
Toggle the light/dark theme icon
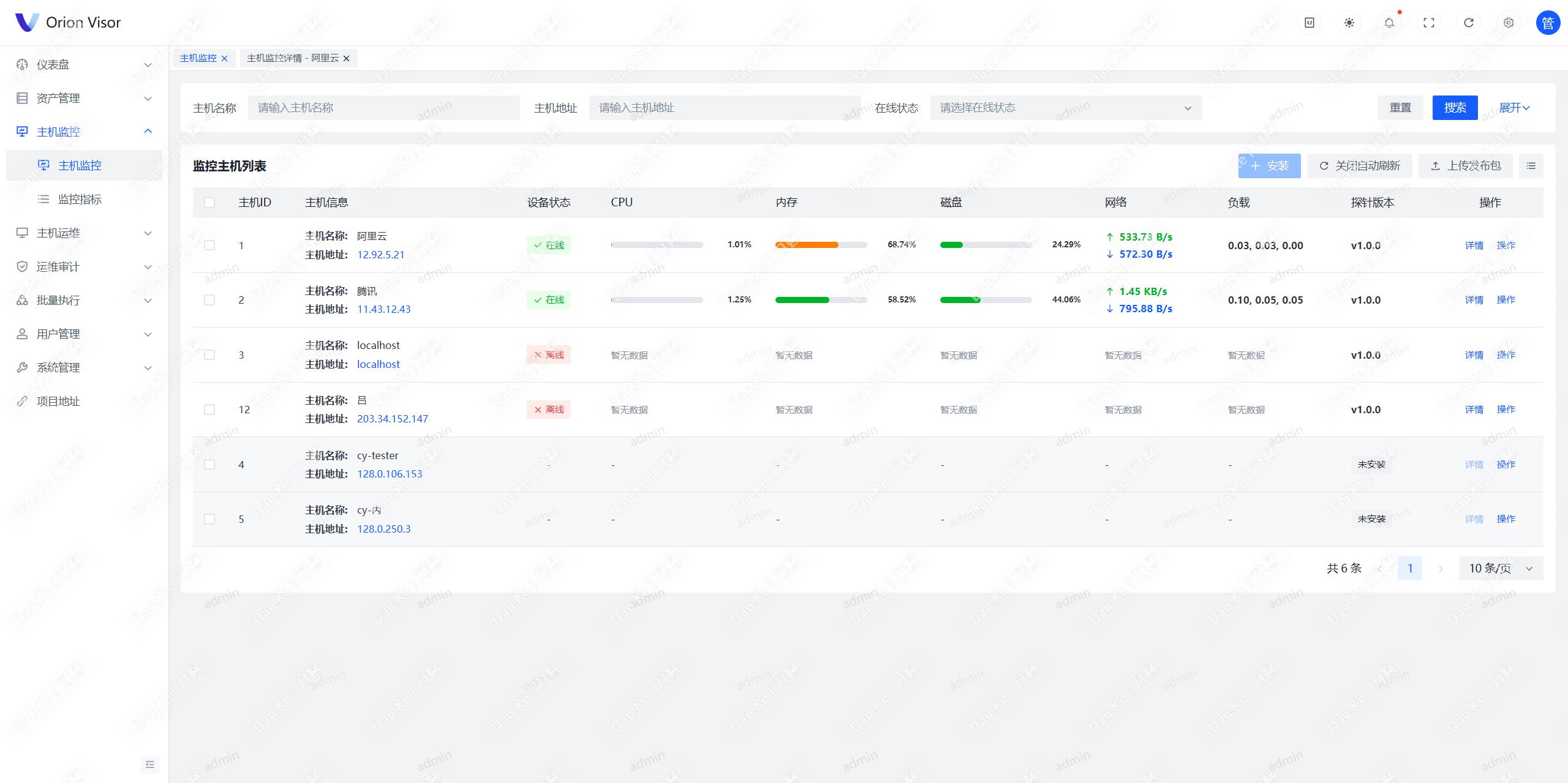tap(1349, 23)
